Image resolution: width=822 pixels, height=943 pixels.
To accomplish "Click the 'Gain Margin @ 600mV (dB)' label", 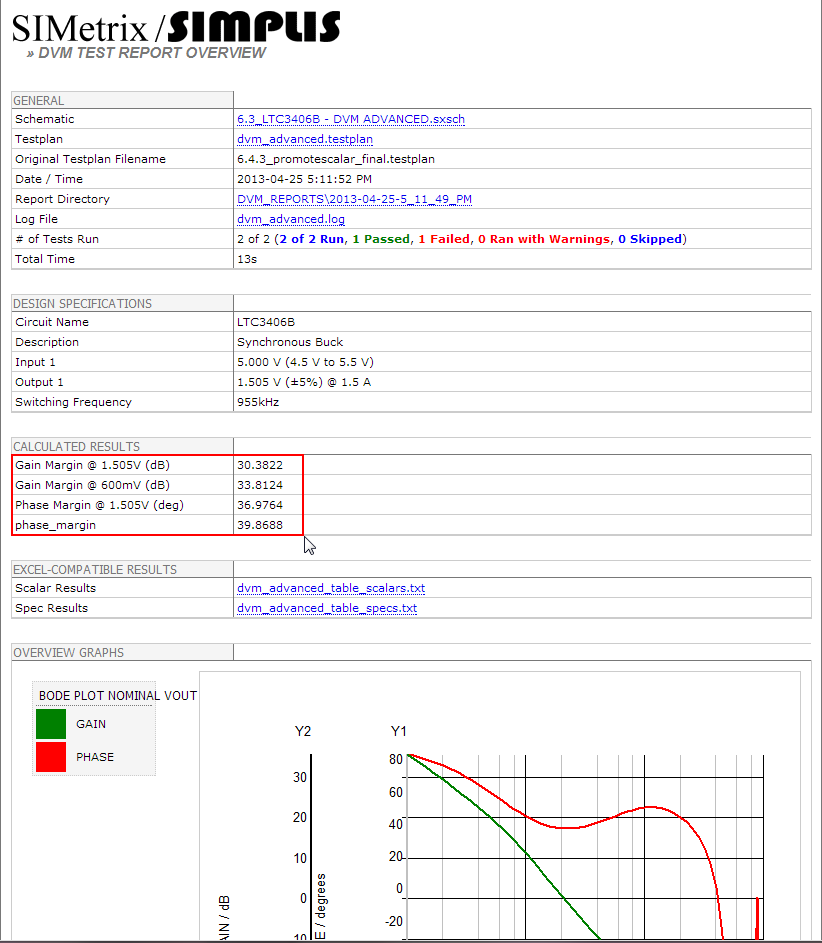I will [x=93, y=485].
